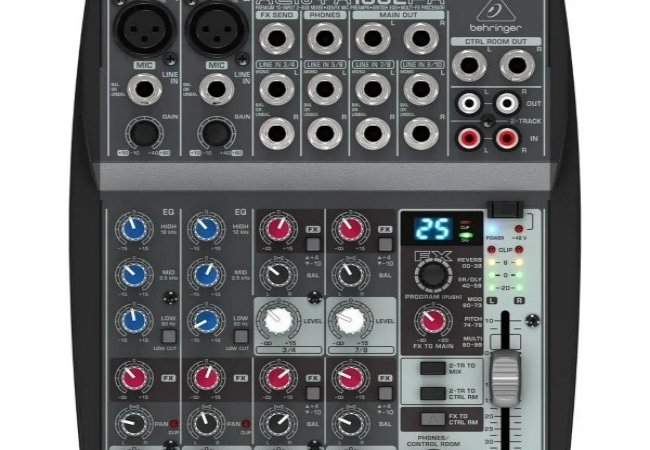
Task: Enable the 2-TR TO CTRL RM button
Action: tap(432, 391)
